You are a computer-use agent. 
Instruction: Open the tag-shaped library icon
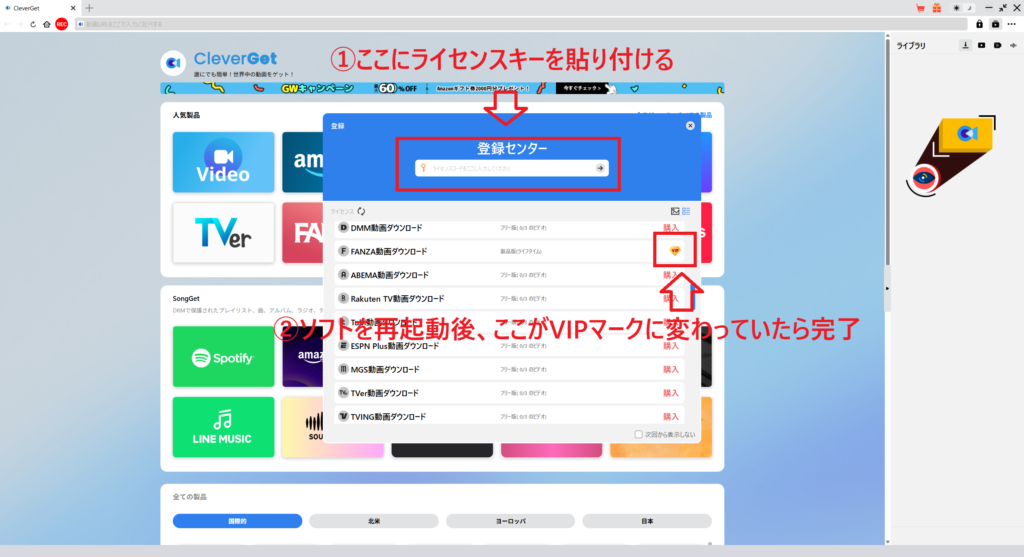pyautogui.click(x=997, y=45)
